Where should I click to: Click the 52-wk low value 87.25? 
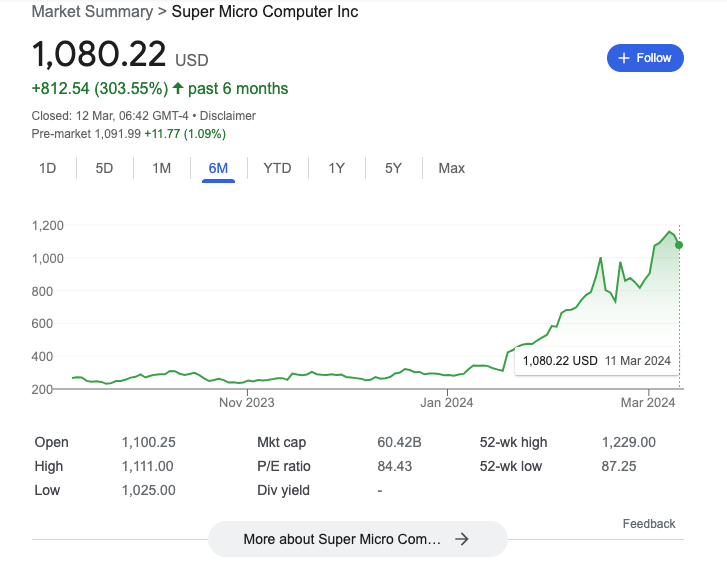(619, 466)
